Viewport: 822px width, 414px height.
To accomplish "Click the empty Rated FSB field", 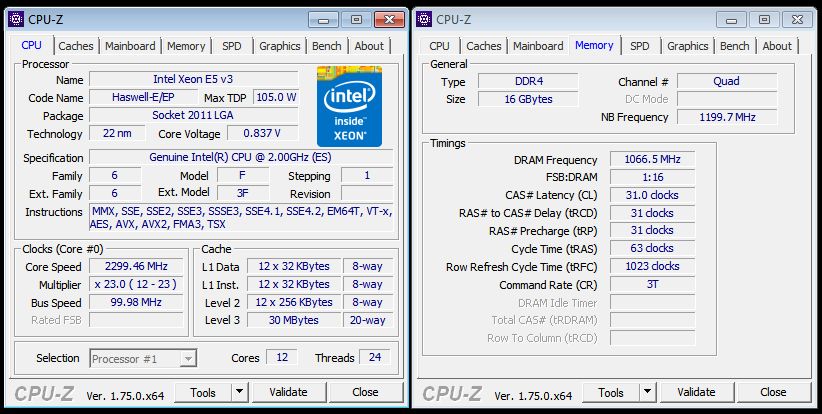I will (136, 320).
